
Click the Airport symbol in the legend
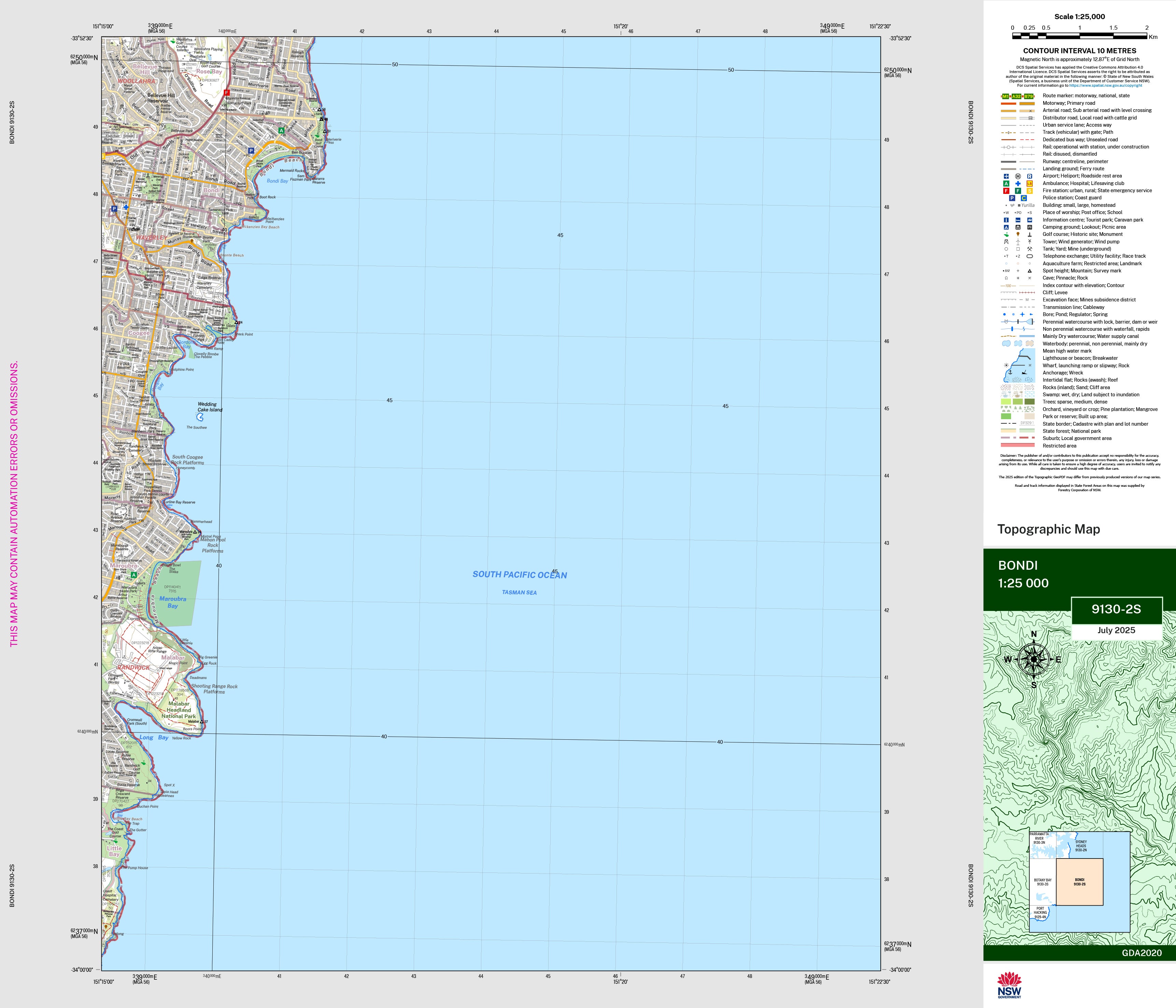(1006, 176)
